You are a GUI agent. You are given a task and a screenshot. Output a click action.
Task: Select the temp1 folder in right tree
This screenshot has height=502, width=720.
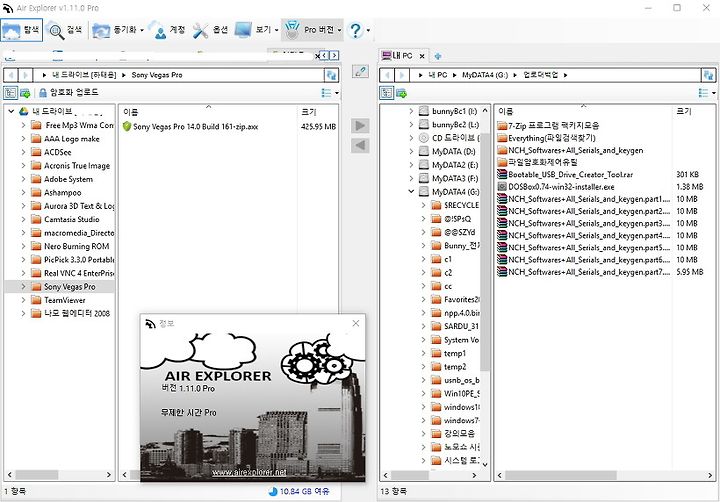[x=449, y=354]
